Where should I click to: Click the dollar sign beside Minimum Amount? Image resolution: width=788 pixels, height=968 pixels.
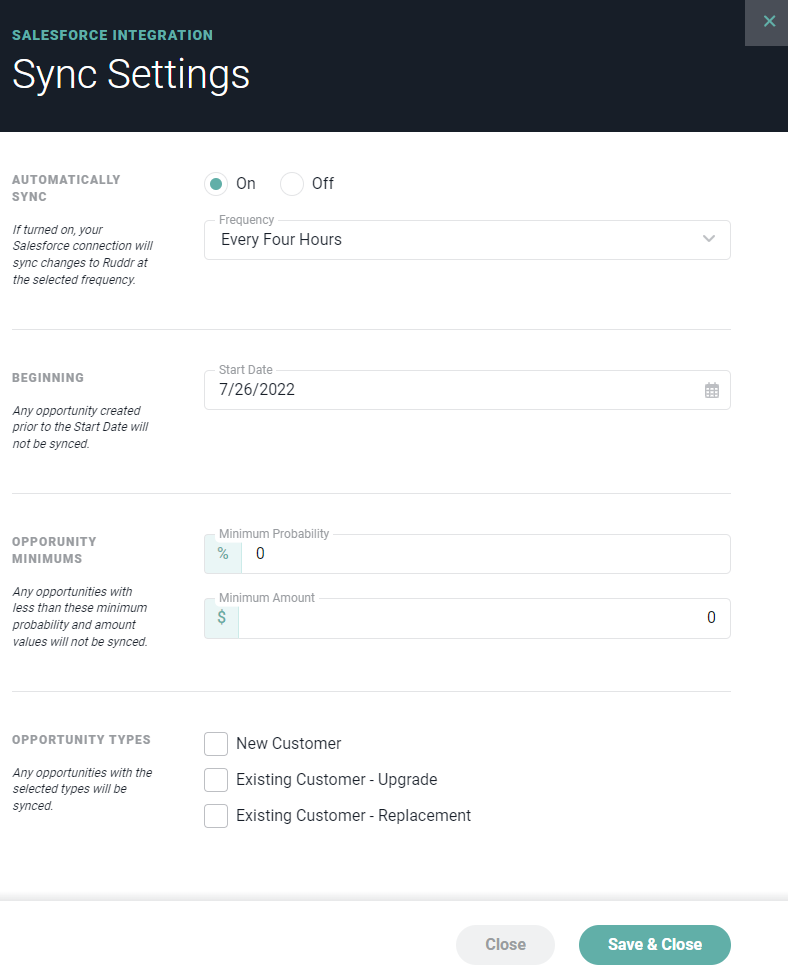click(x=222, y=618)
